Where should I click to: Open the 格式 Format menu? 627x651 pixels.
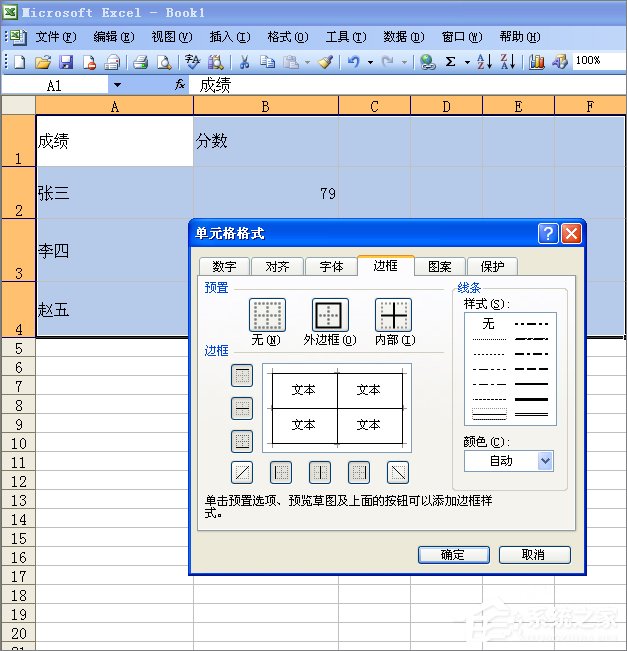point(287,37)
